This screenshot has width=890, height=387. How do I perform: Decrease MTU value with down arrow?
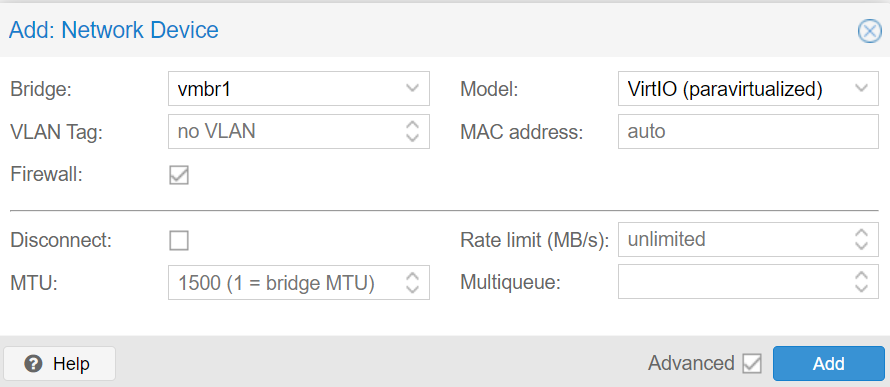tap(413, 288)
